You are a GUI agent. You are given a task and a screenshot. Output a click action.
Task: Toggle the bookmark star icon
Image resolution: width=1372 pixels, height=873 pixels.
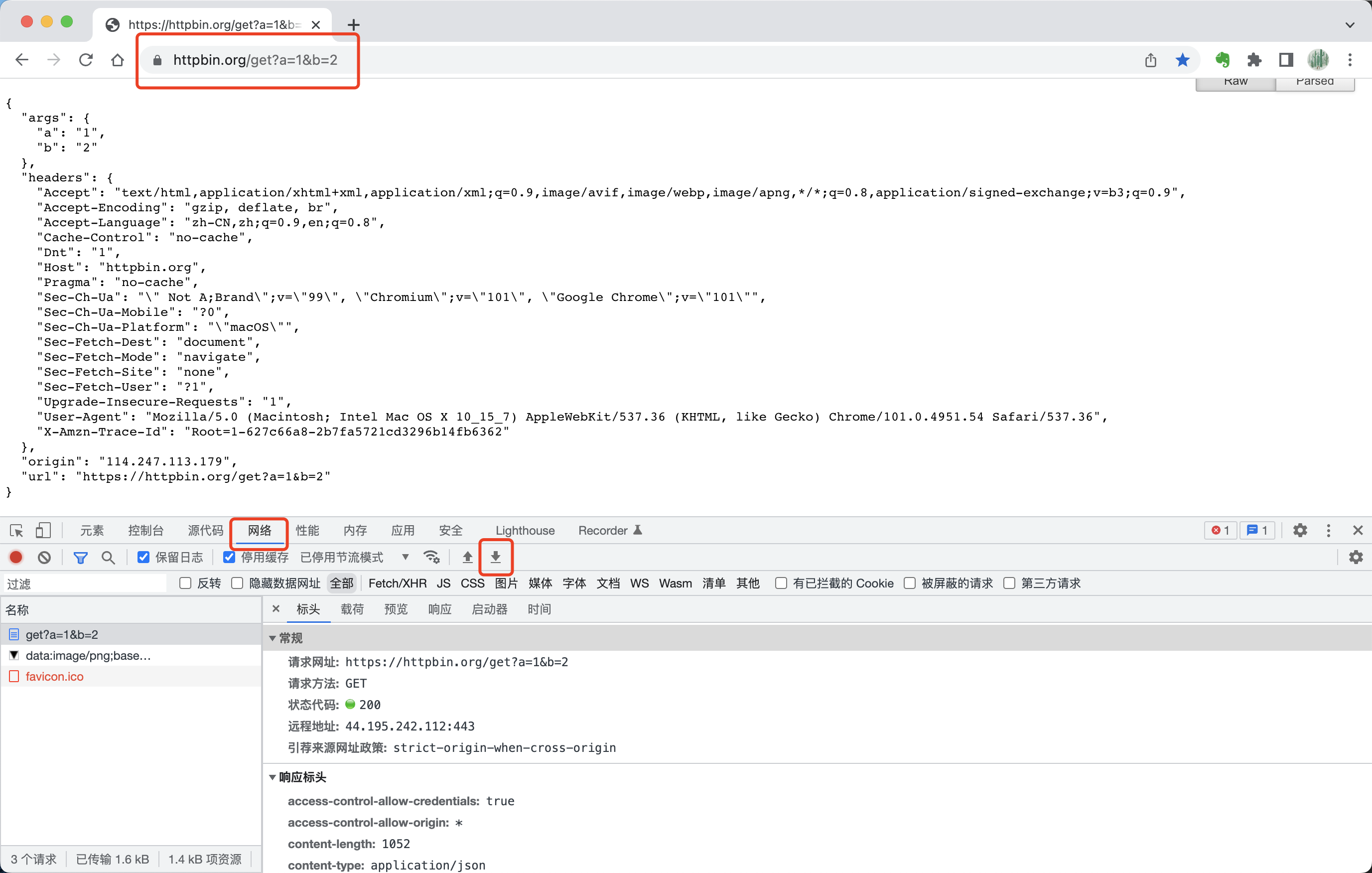[1182, 60]
